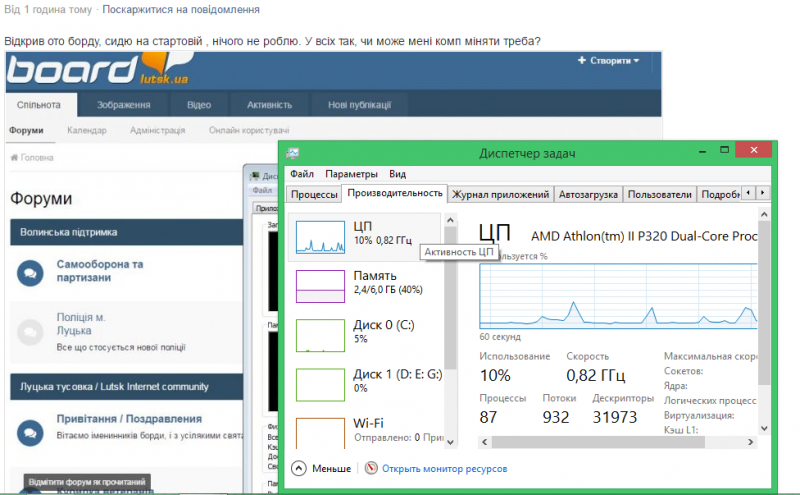This screenshot has height=495, width=800.
Task: Click the resource monitor gauge icon
Action: tap(371, 468)
